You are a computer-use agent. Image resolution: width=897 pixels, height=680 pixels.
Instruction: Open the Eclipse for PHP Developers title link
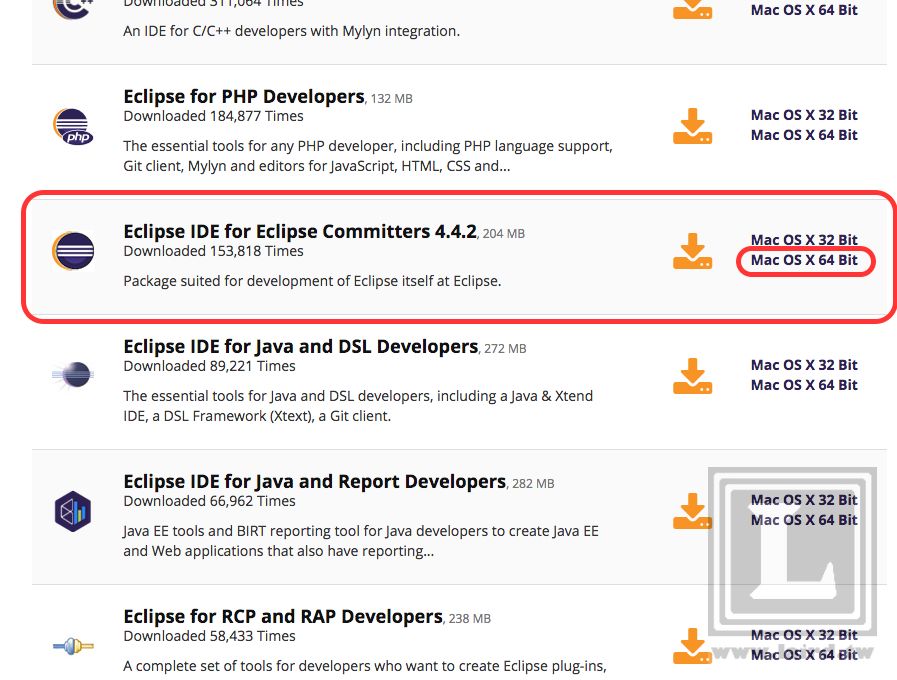[x=243, y=96]
